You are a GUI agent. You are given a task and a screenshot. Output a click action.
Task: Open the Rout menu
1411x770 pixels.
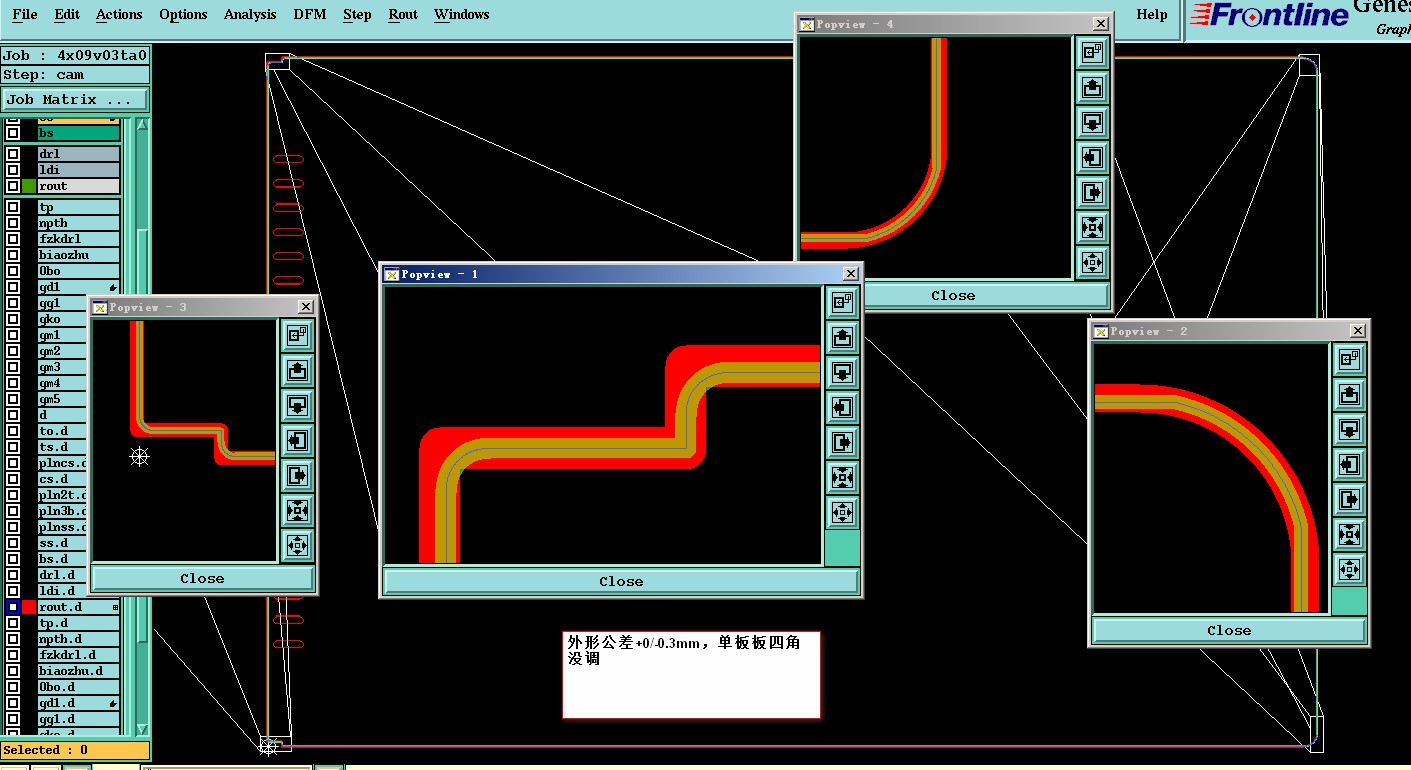403,14
